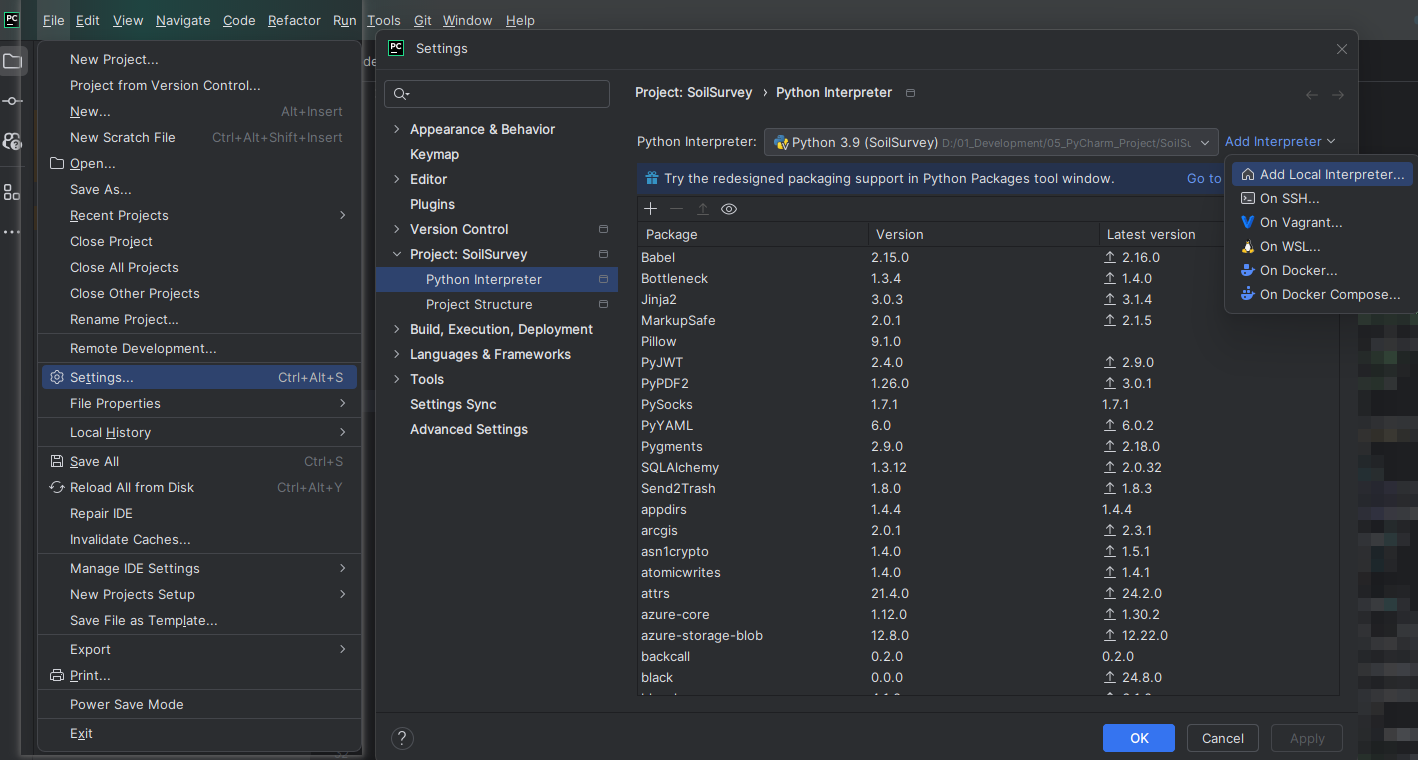Viewport: 1418px width, 760px height.
Task: Click the OK button
Action: [1139, 738]
